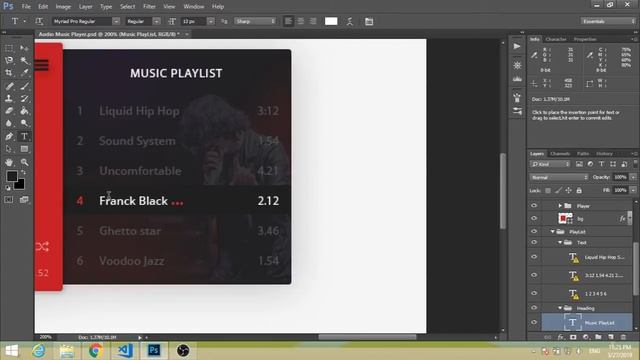640x360 pixels.
Task: Open the layer filter Kind dropdown
Action: pos(550,164)
